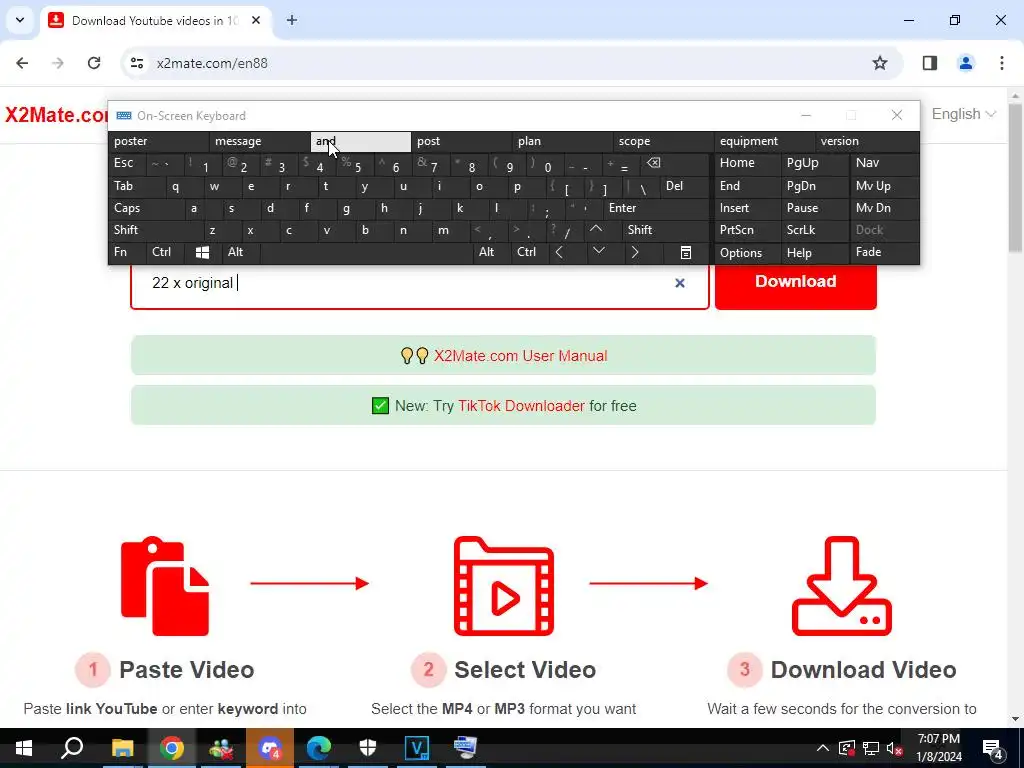The height and width of the screenshot is (768, 1024).
Task: Clear the search field with the X icon
Action: [x=680, y=283]
